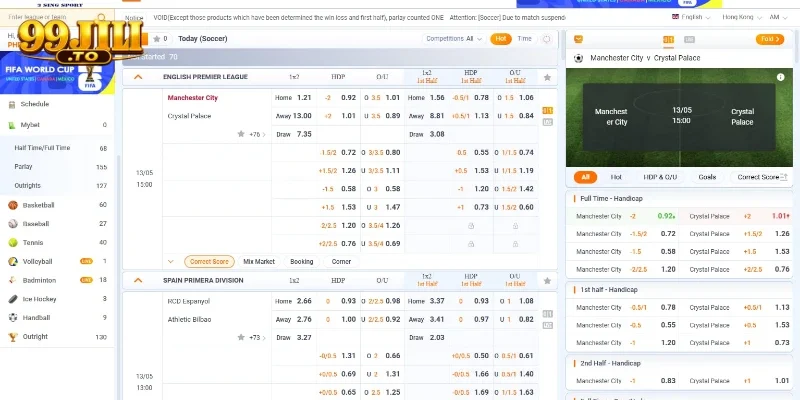Expand +73 more markets for Espanyol
The width and height of the screenshot is (800, 400).
coord(258,338)
